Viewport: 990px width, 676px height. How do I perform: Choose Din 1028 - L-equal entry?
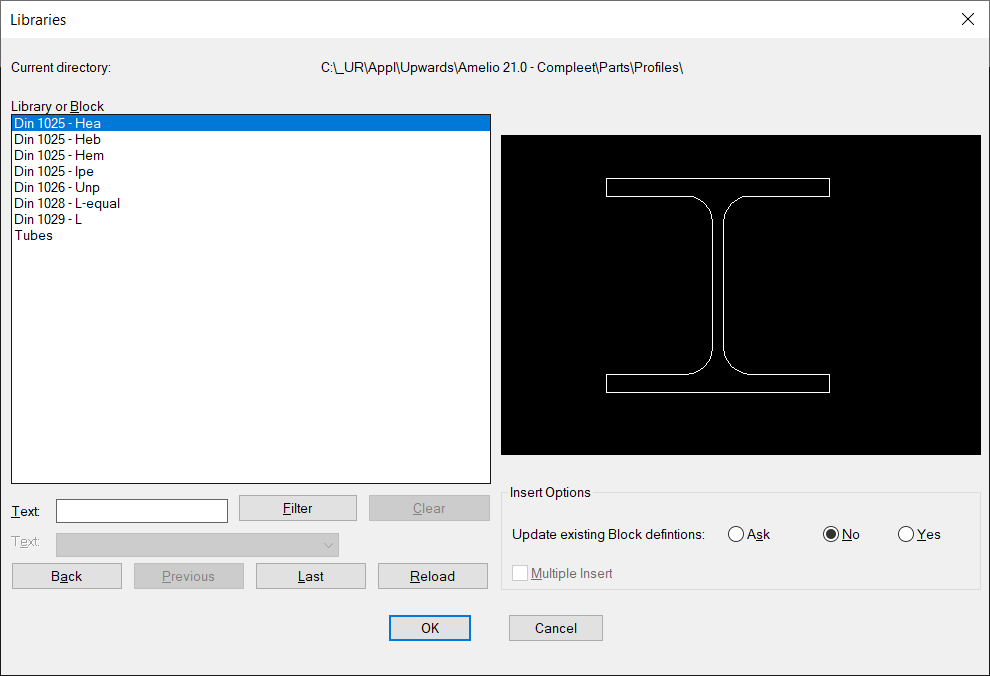[x=251, y=203]
